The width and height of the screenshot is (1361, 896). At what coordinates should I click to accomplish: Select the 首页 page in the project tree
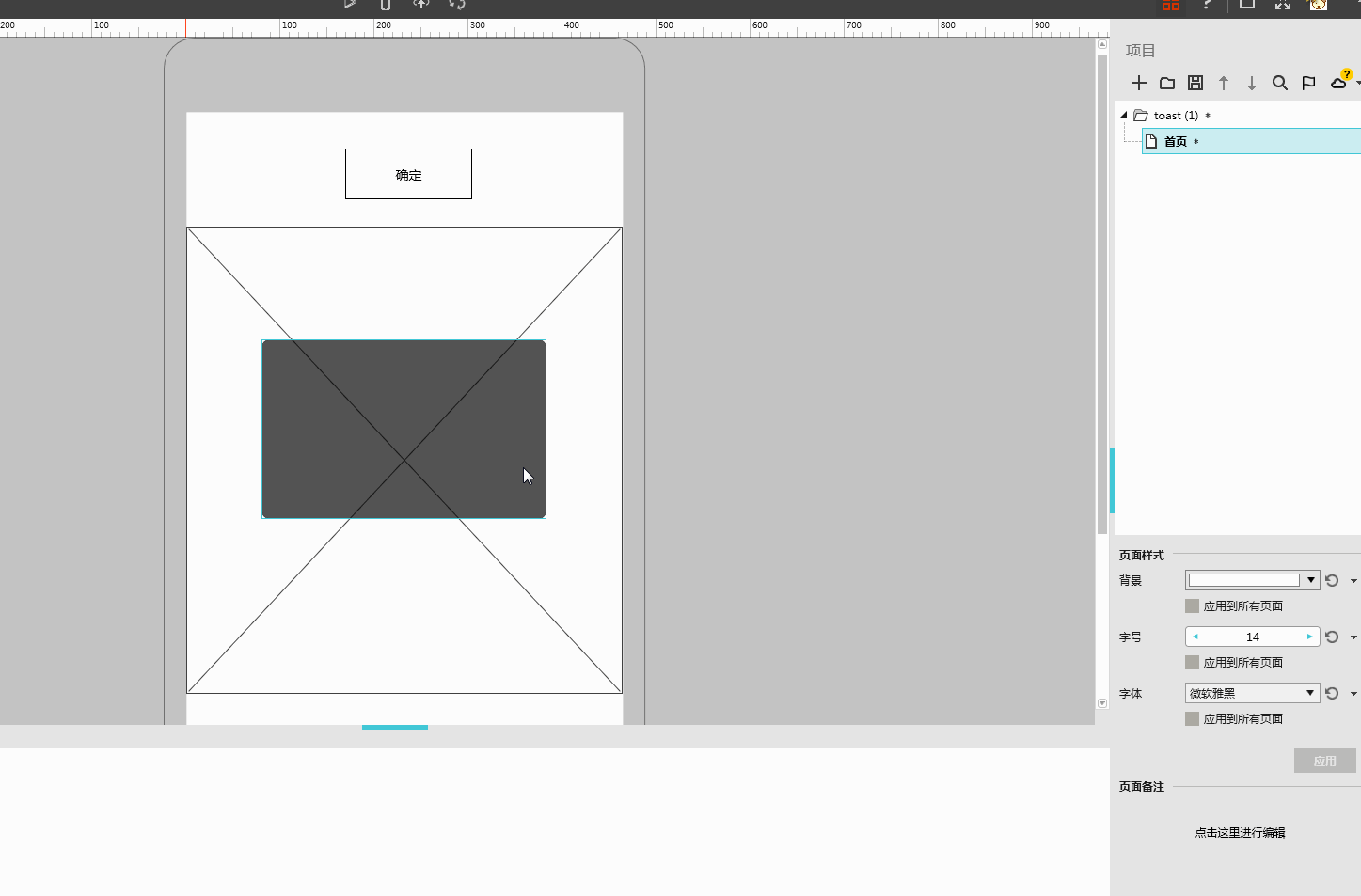click(1251, 141)
